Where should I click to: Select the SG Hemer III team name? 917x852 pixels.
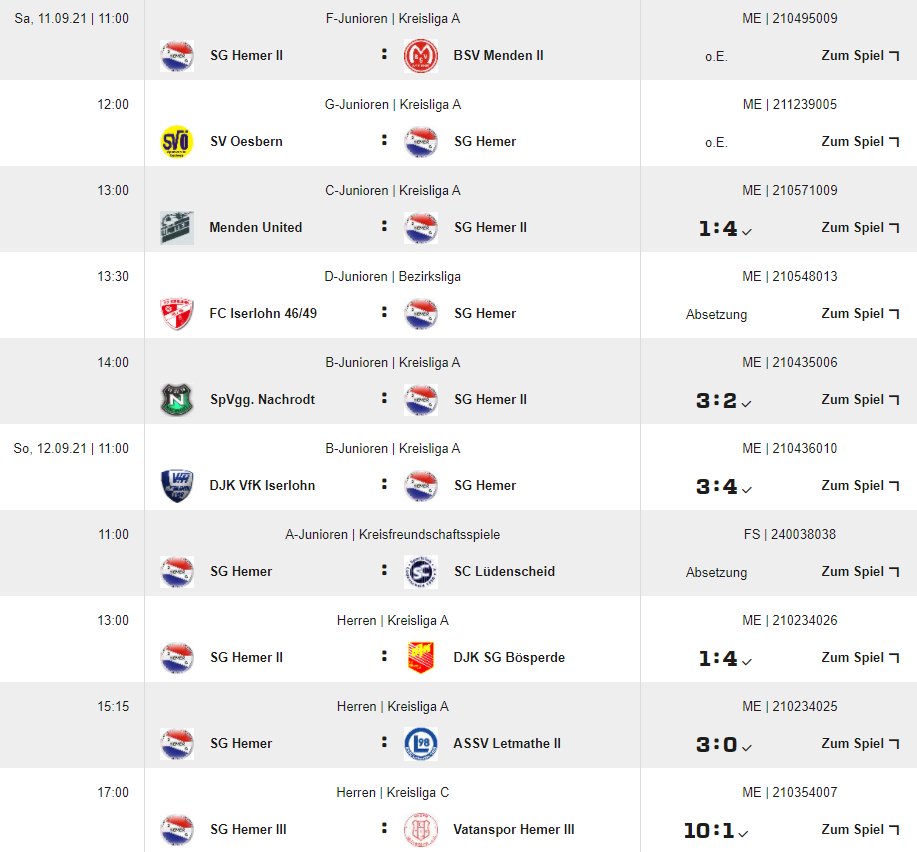coord(248,830)
